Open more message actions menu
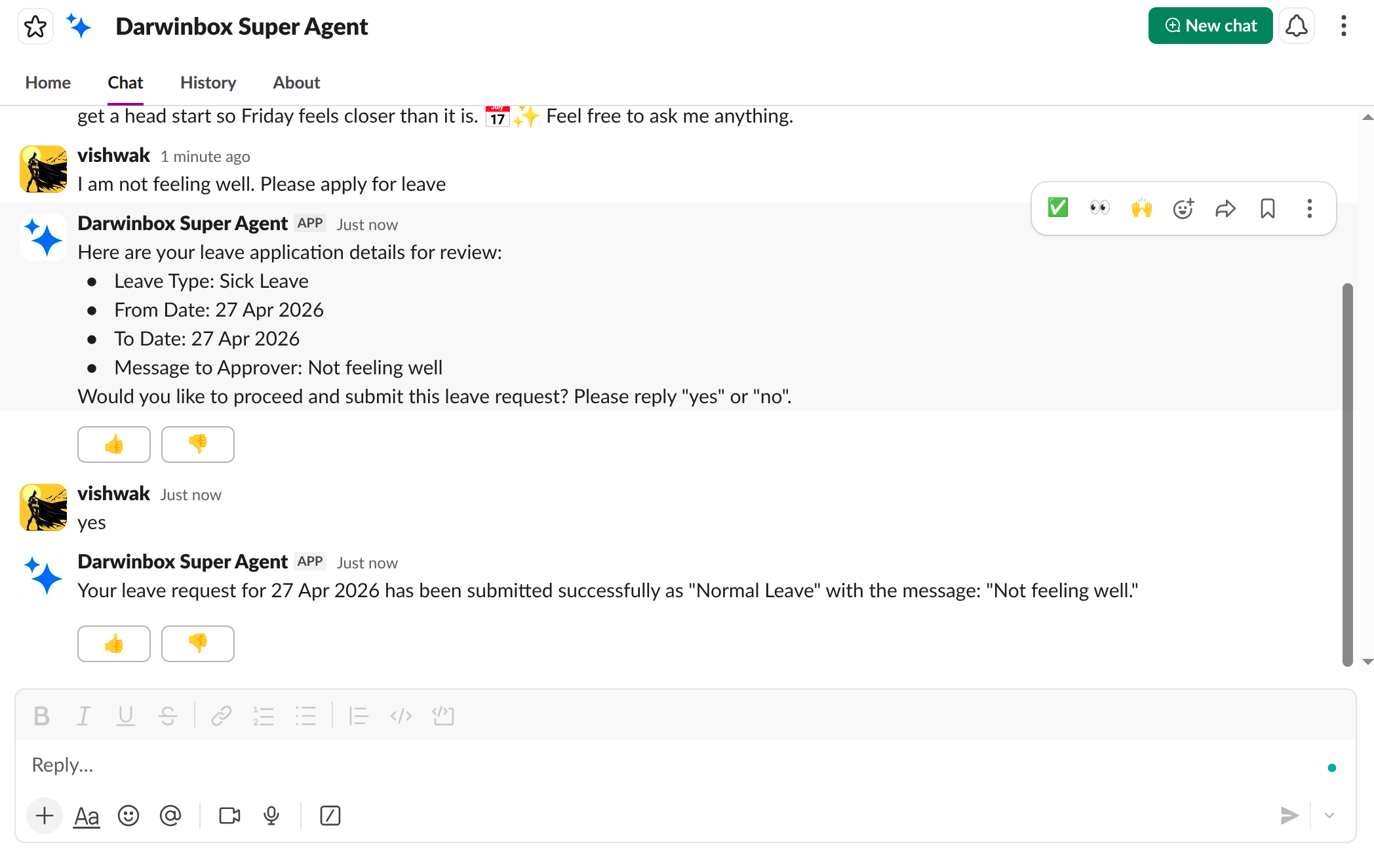 1310,208
